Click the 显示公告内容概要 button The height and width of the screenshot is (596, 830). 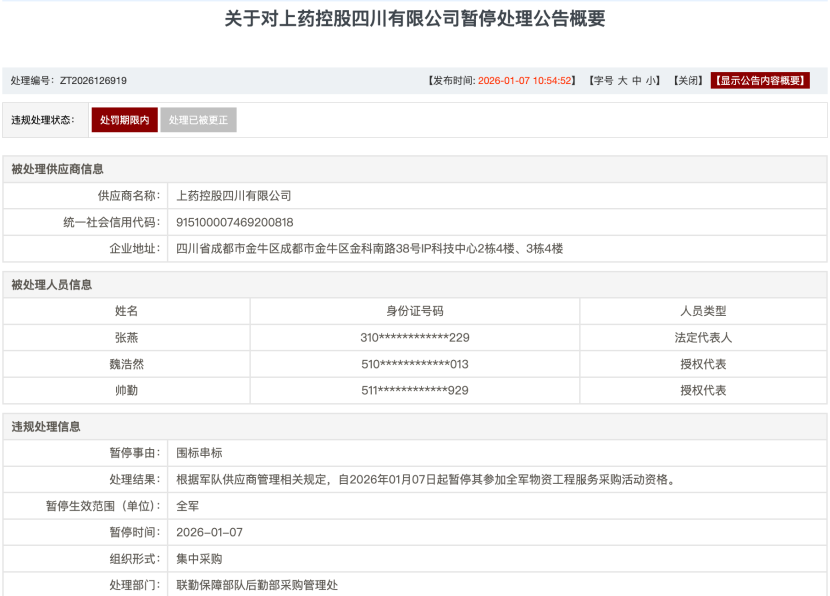pyautogui.click(x=760, y=80)
